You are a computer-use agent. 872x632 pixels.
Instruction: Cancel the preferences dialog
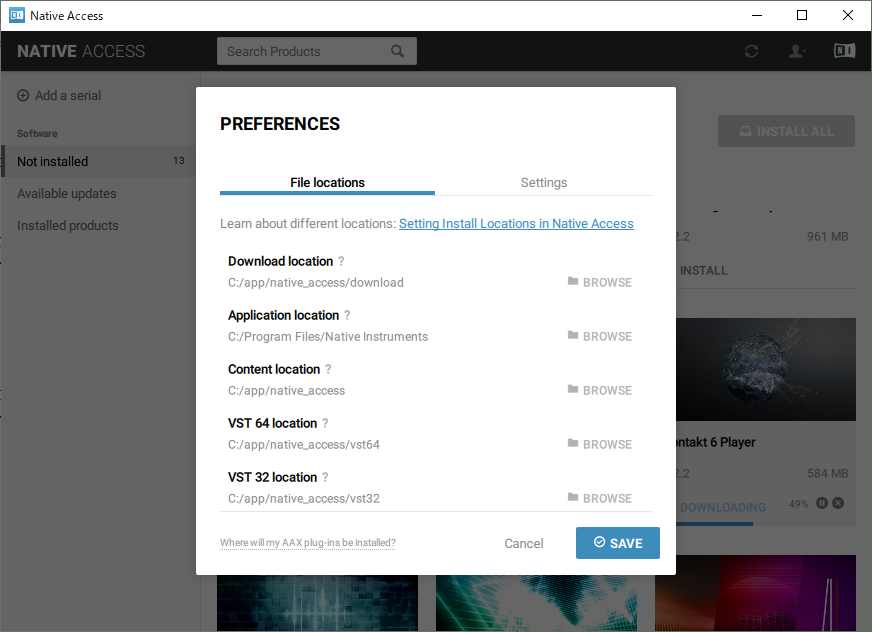coord(524,544)
